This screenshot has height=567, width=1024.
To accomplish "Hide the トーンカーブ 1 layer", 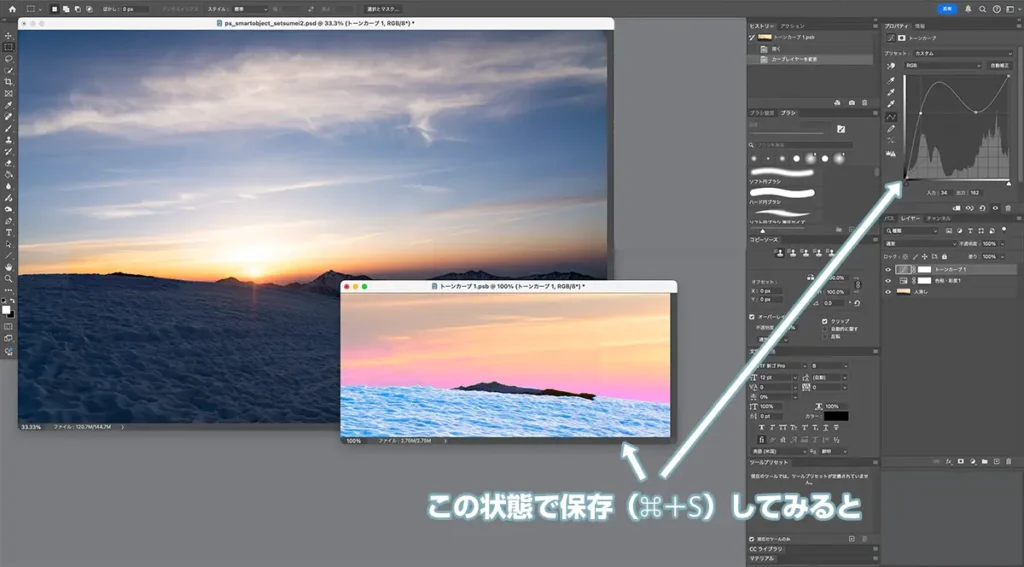I will click(x=888, y=269).
